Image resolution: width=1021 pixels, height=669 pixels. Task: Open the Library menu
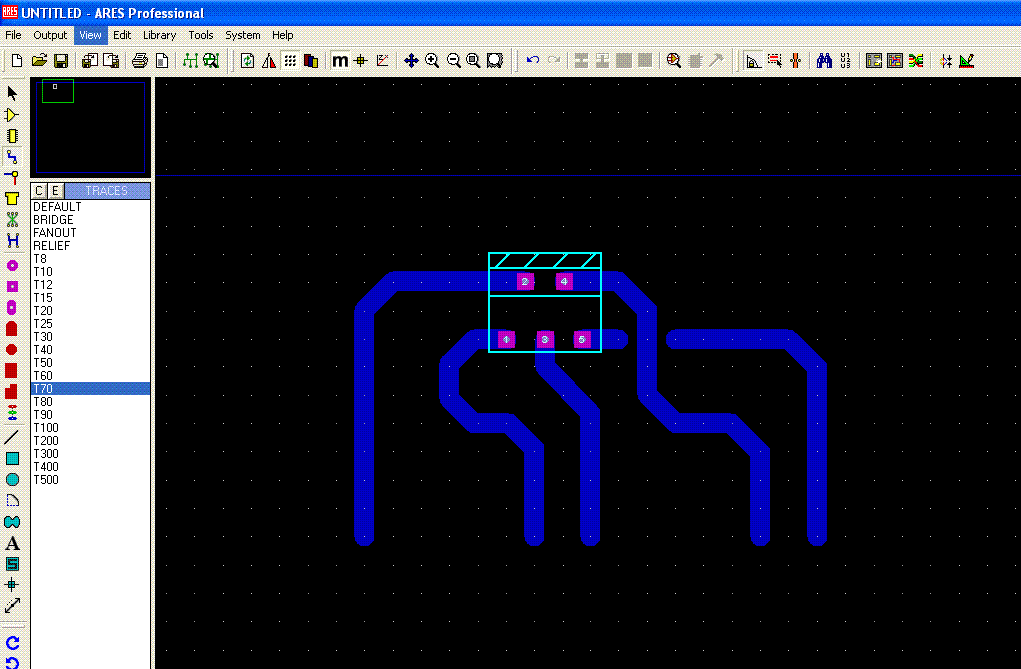(159, 35)
